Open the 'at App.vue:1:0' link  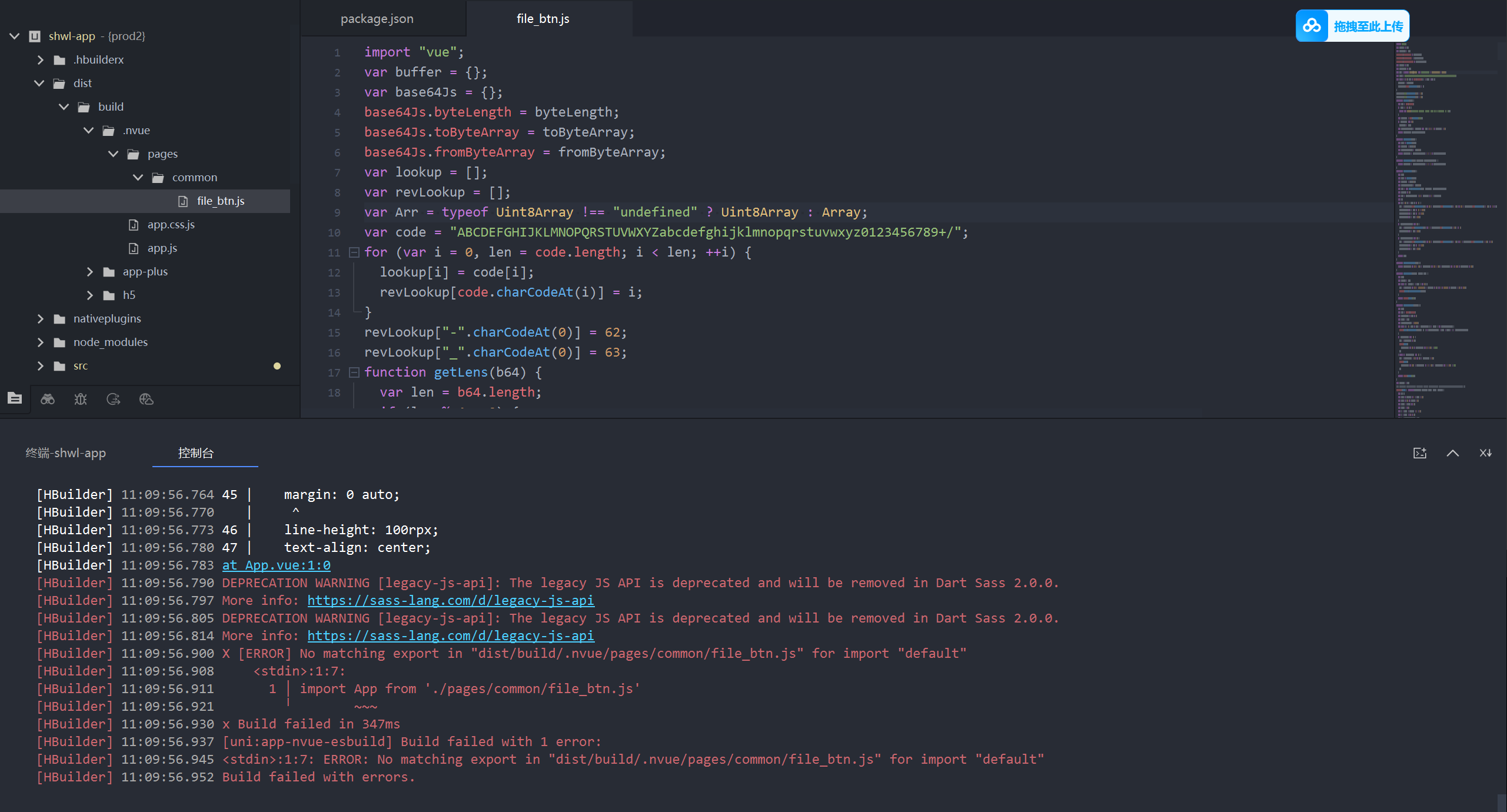[x=276, y=565]
